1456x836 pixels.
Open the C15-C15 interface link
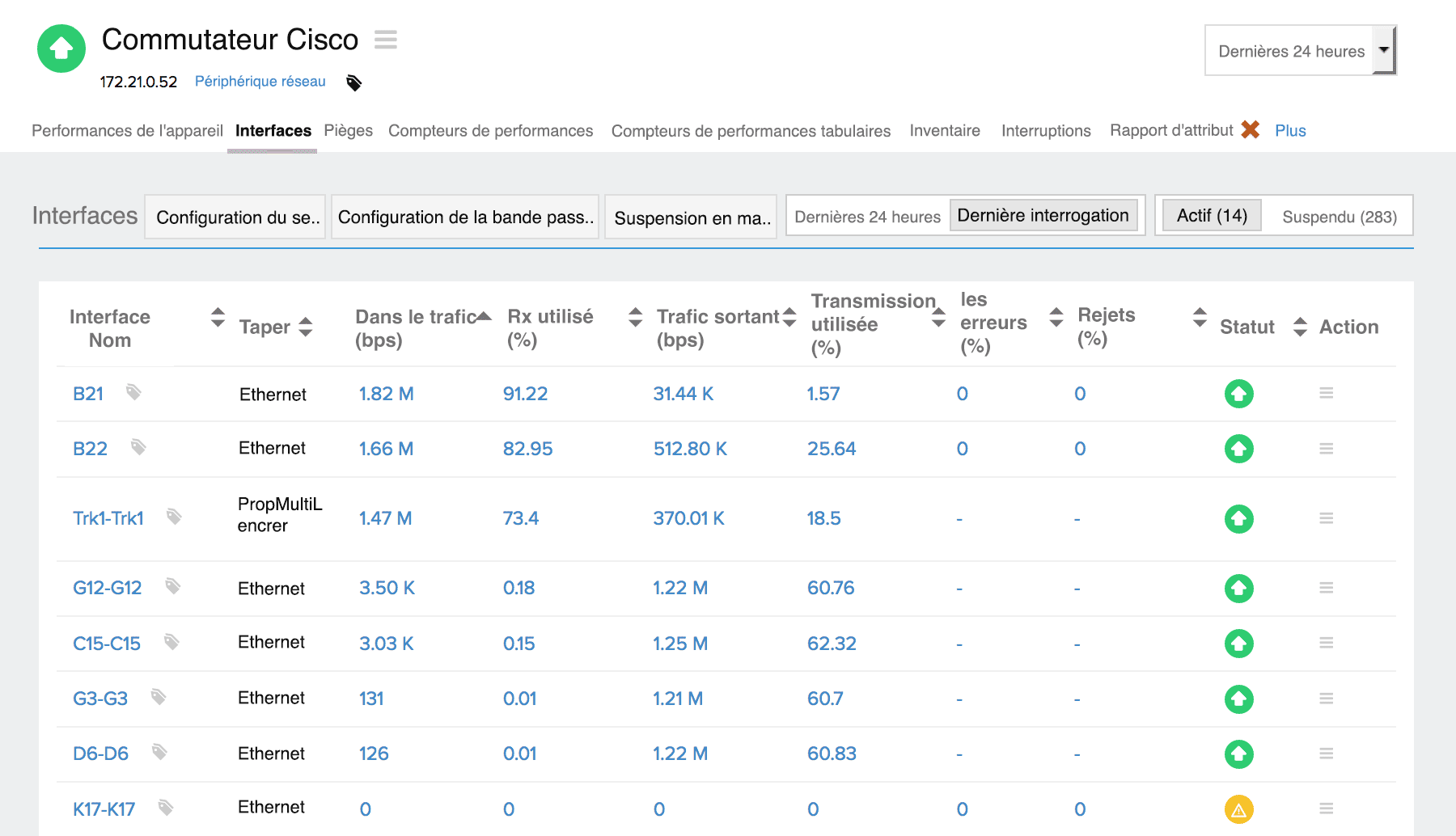point(107,644)
